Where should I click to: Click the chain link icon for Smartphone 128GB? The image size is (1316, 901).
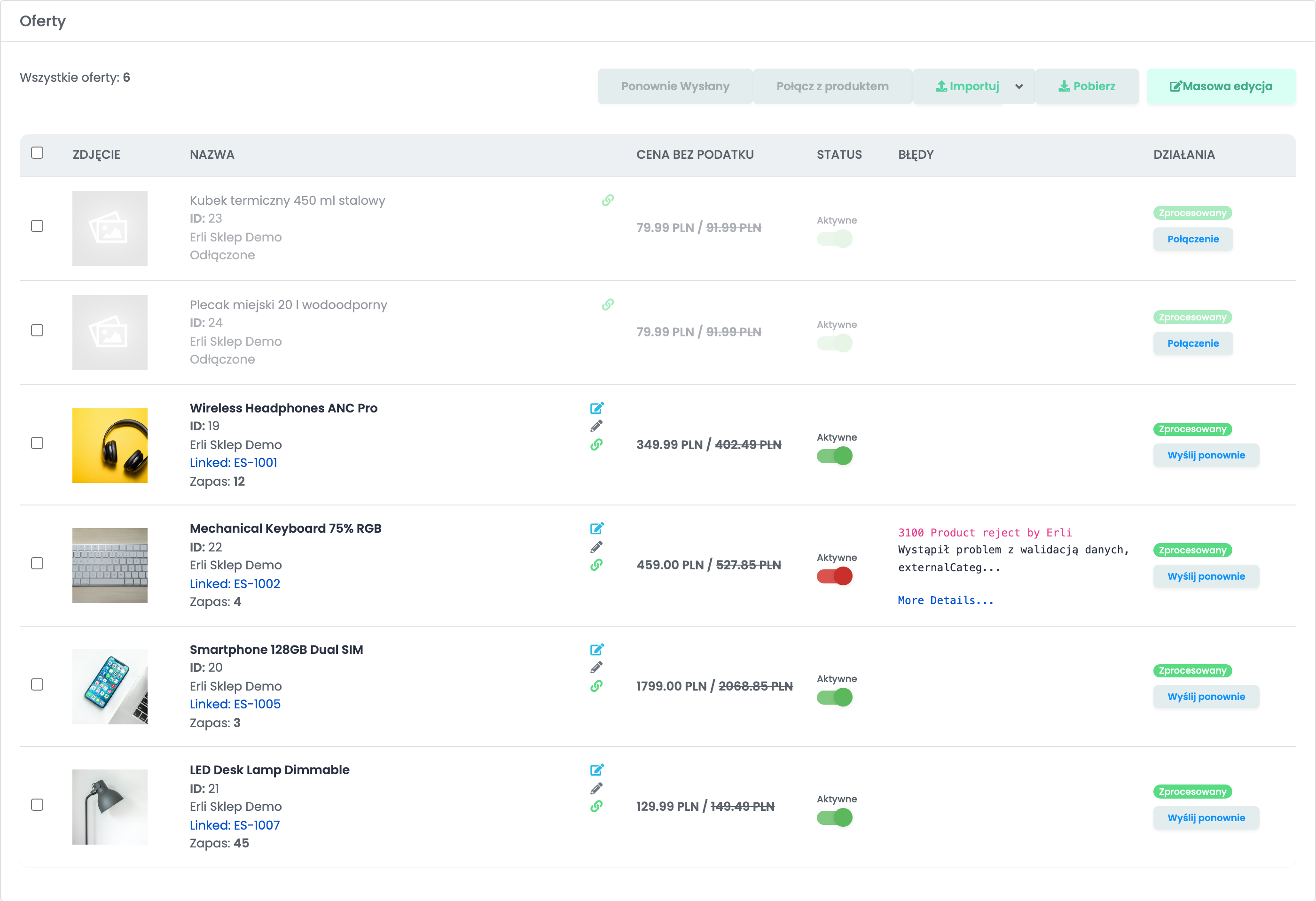[596, 686]
